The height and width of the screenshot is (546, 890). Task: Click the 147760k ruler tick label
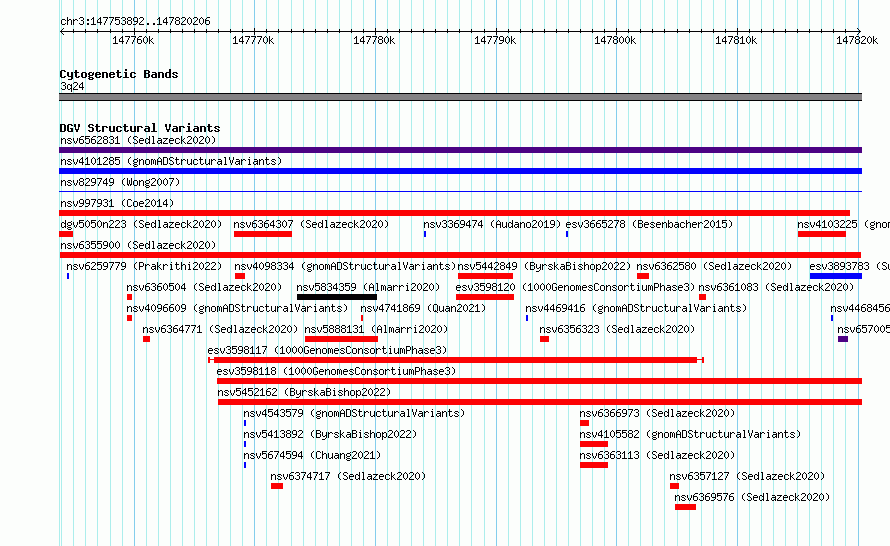pos(133,40)
